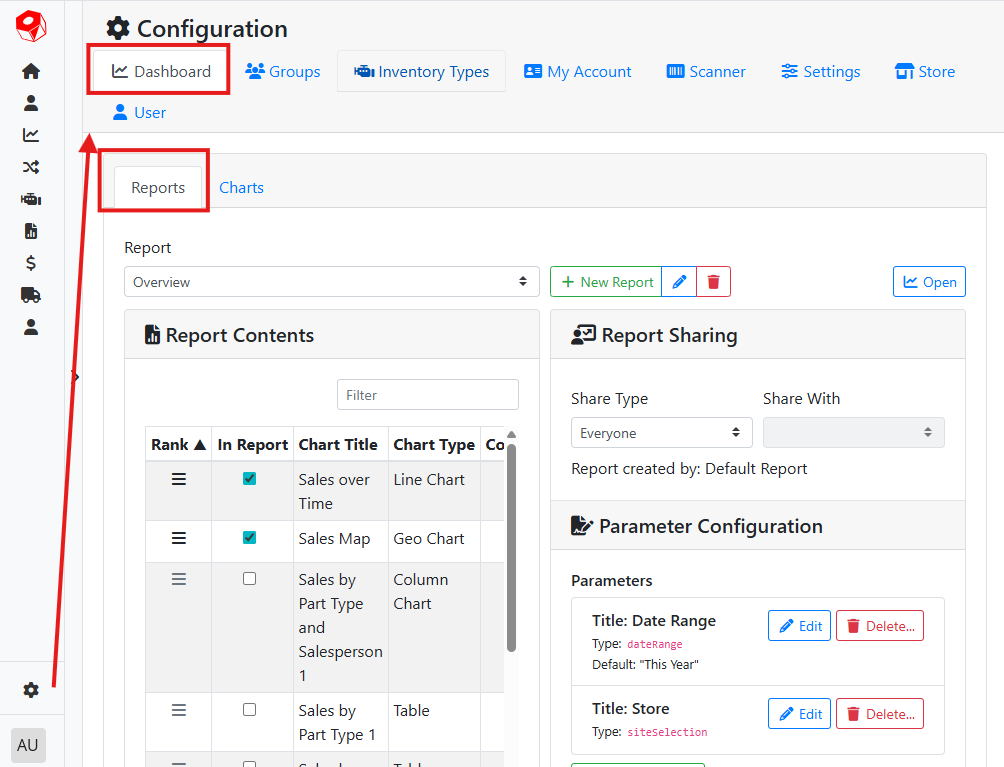
Task: Open the Share Type dropdown
Action: [661, 433]
